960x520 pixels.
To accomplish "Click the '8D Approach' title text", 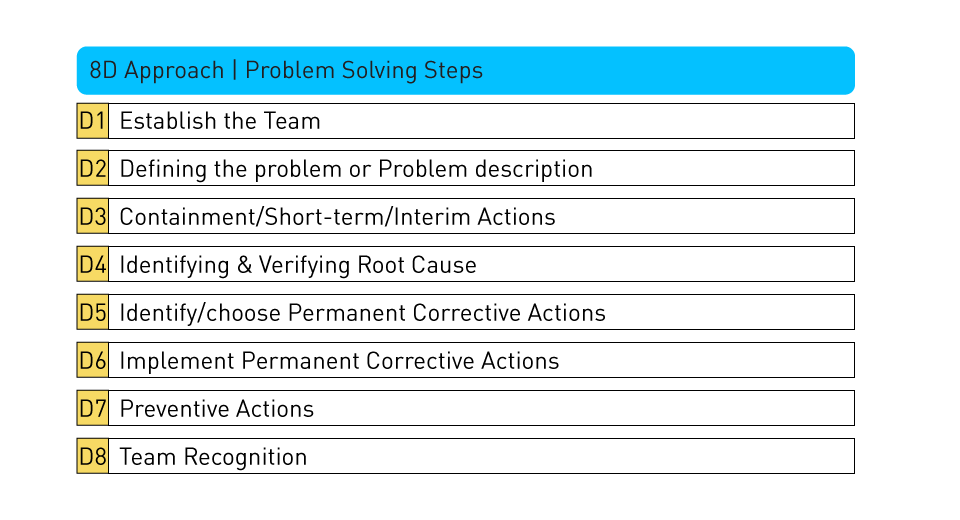I will tap(156, 71).
